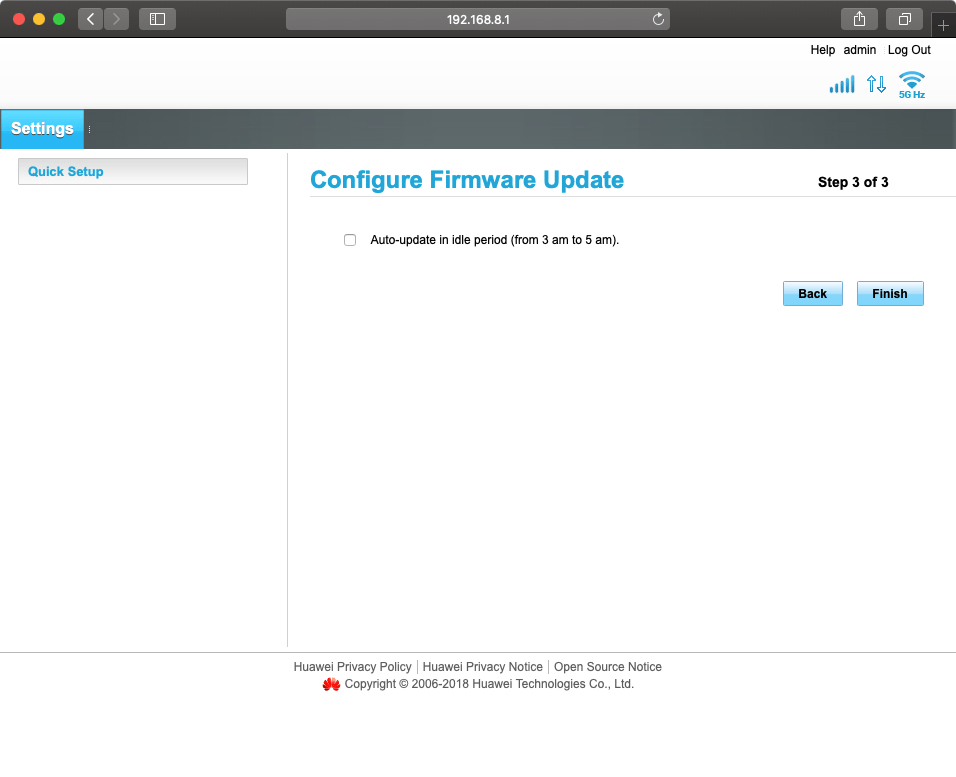Open Huawei Privacy Policy link
Viewport: 956px width, 777px height.
click(x=352, y=667)
